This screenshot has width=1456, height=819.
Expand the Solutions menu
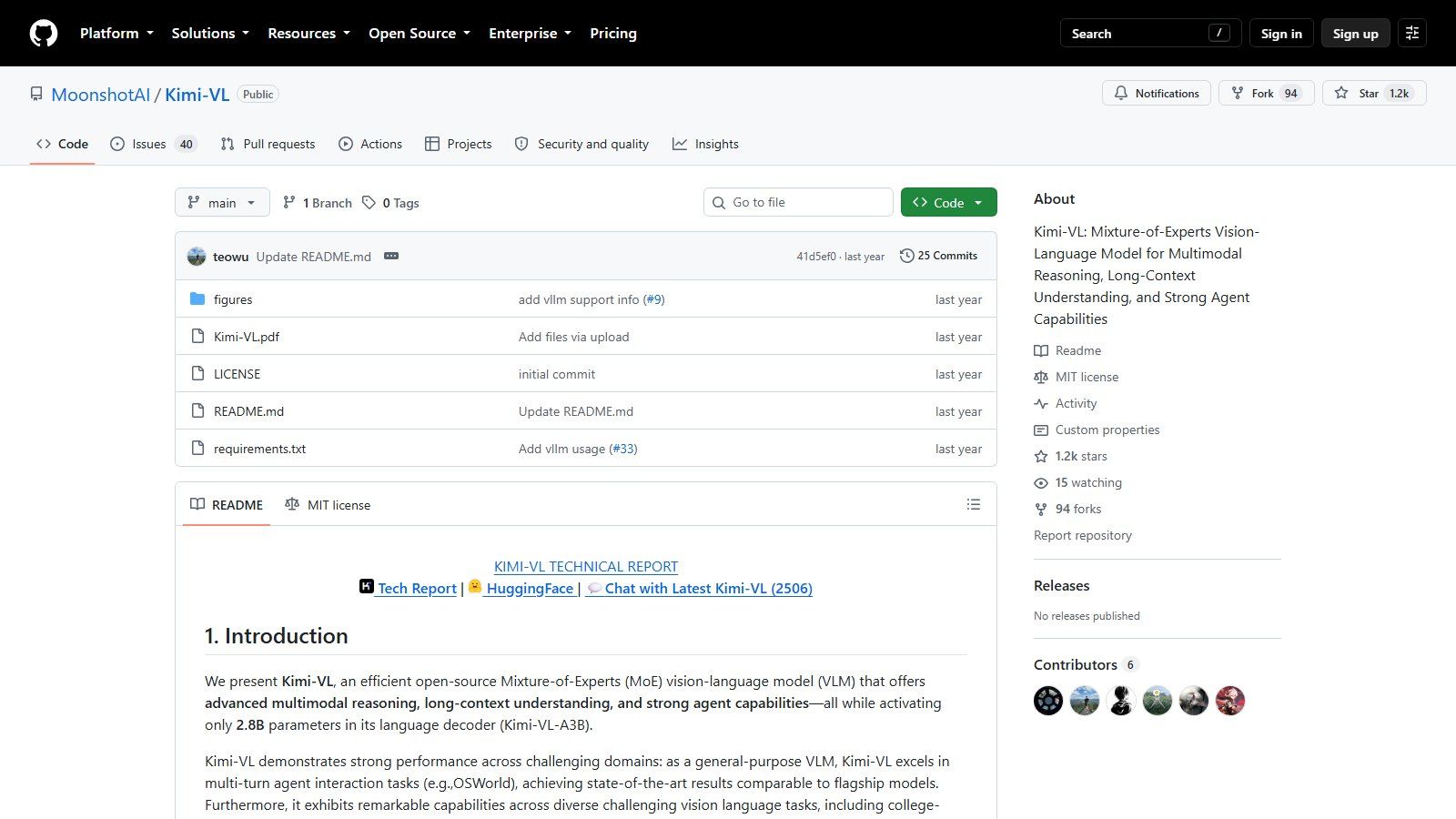[210, 34]
